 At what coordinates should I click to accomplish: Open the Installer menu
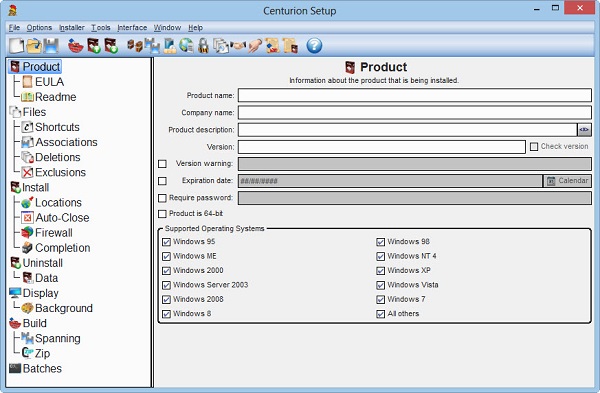coord(72,28)
